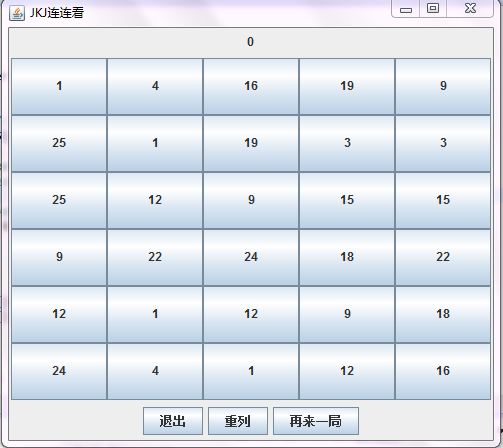The width and height of the screenshot is (503, 448).
Task: Select the 4 tile between 1 and 16
Action: [155, 87]
